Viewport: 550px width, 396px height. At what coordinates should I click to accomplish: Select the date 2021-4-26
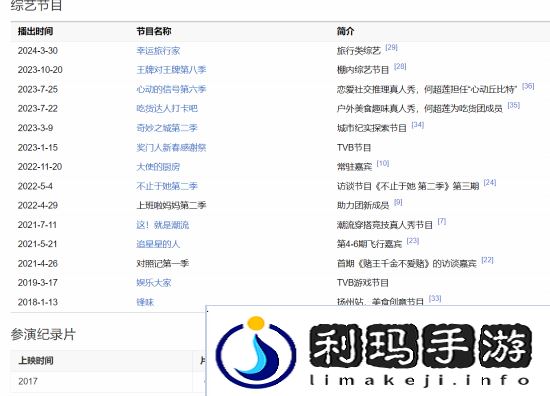click(38, 263)
